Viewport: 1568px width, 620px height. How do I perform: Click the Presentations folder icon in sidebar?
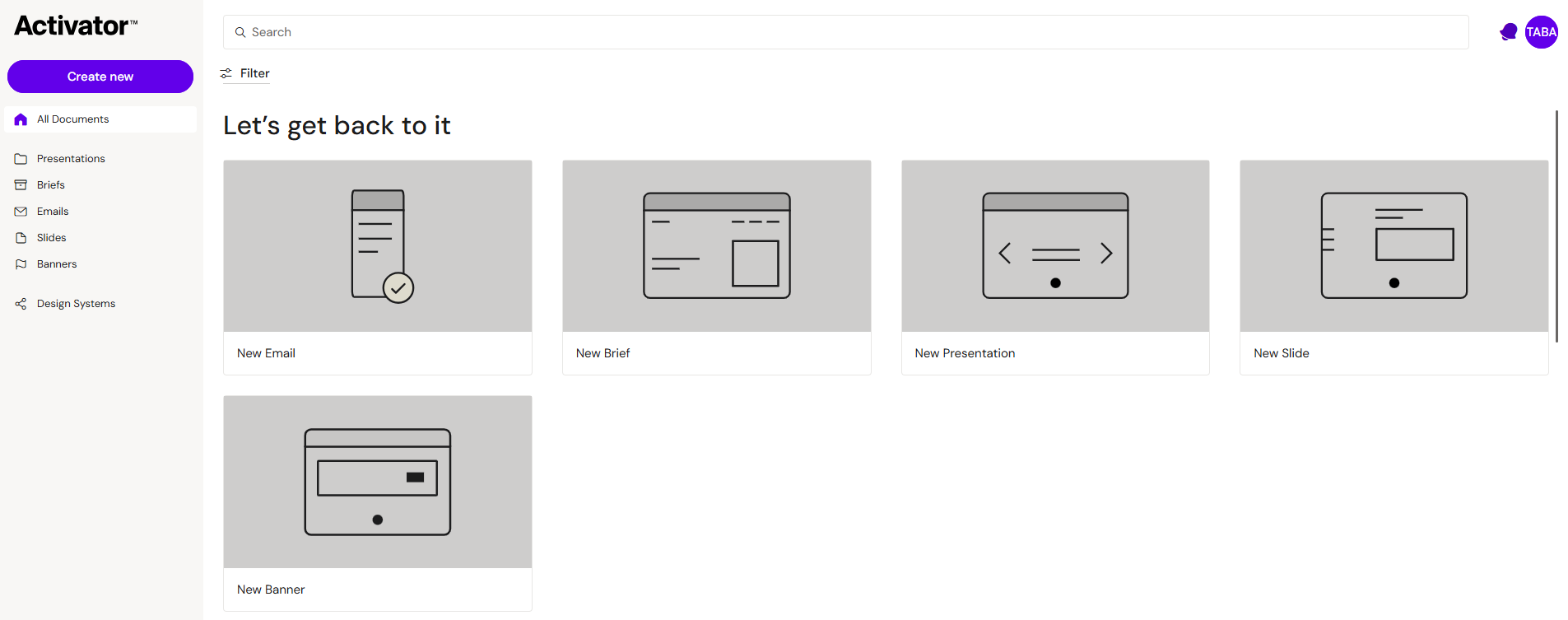pos(21,159)
